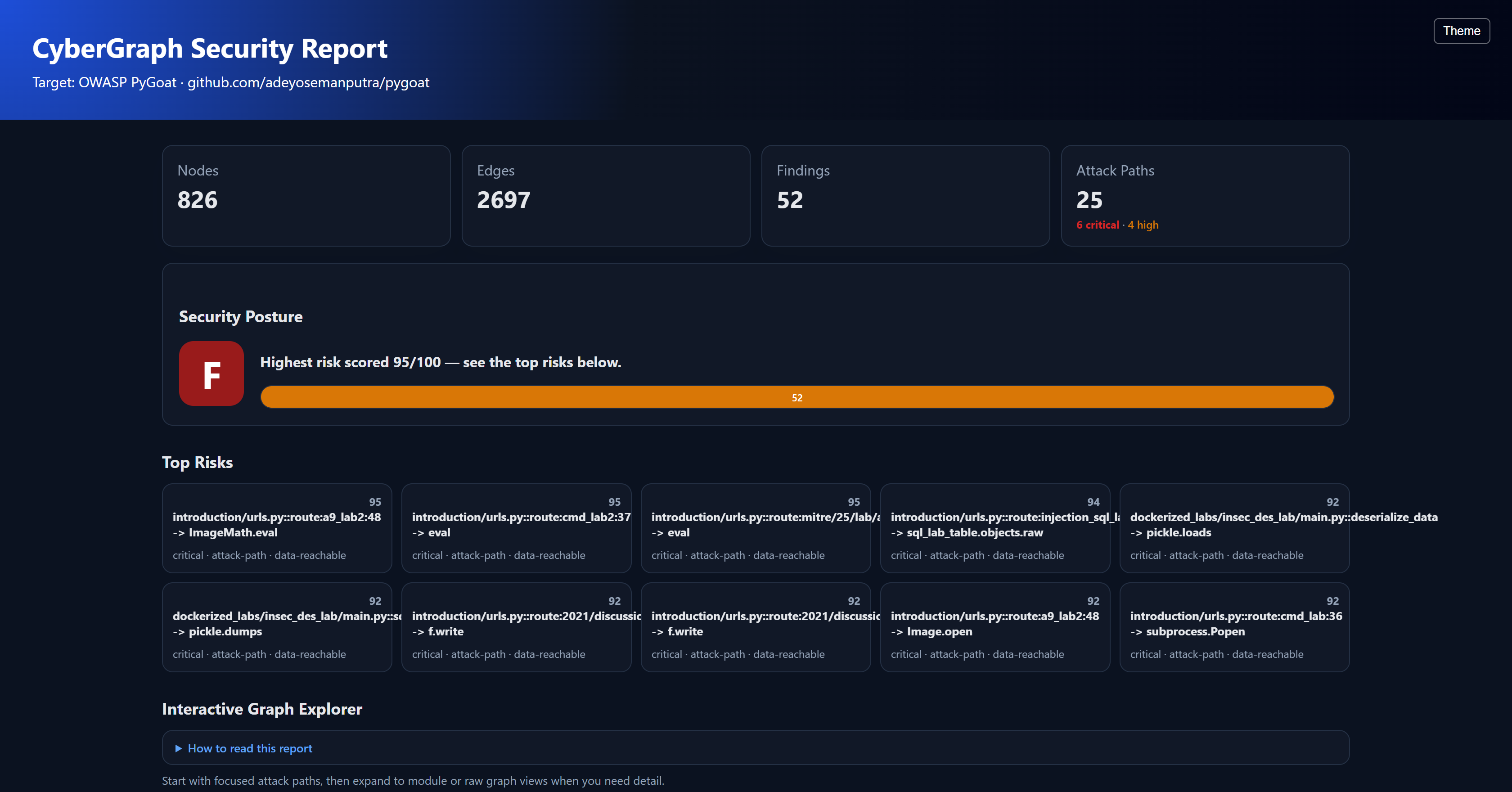Open the pickle.dumps risk card
The image size is (1512, 792).
coord(277,627)
